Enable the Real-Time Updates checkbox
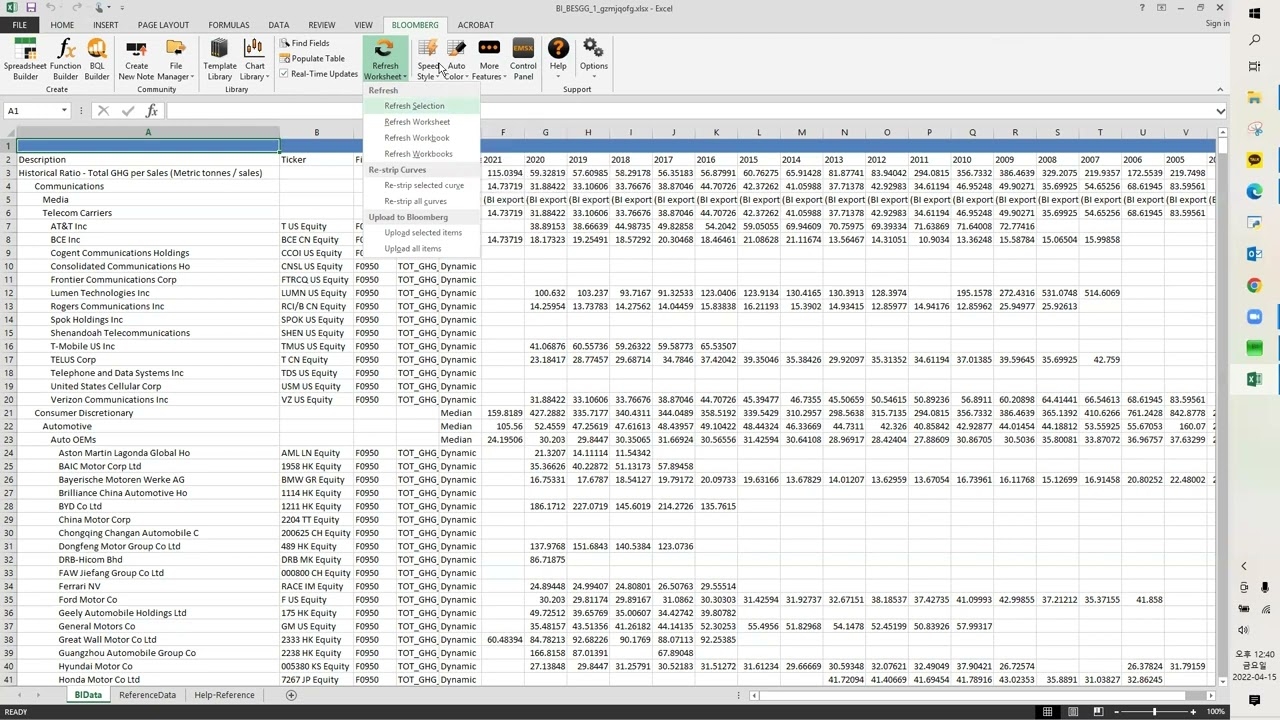1280x720 pixels. coord(285,73)
